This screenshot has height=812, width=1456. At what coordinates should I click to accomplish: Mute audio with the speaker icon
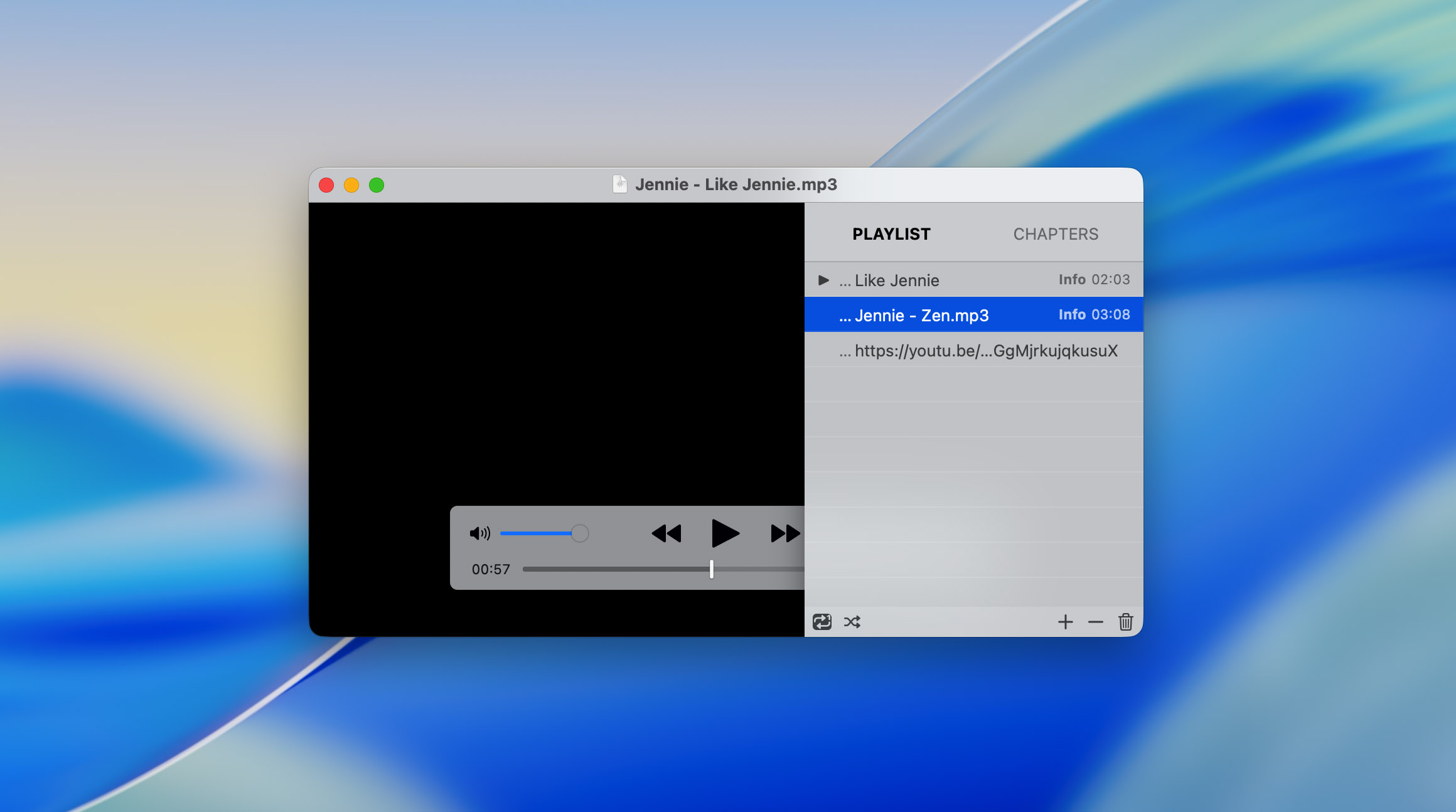click(479, 533)
